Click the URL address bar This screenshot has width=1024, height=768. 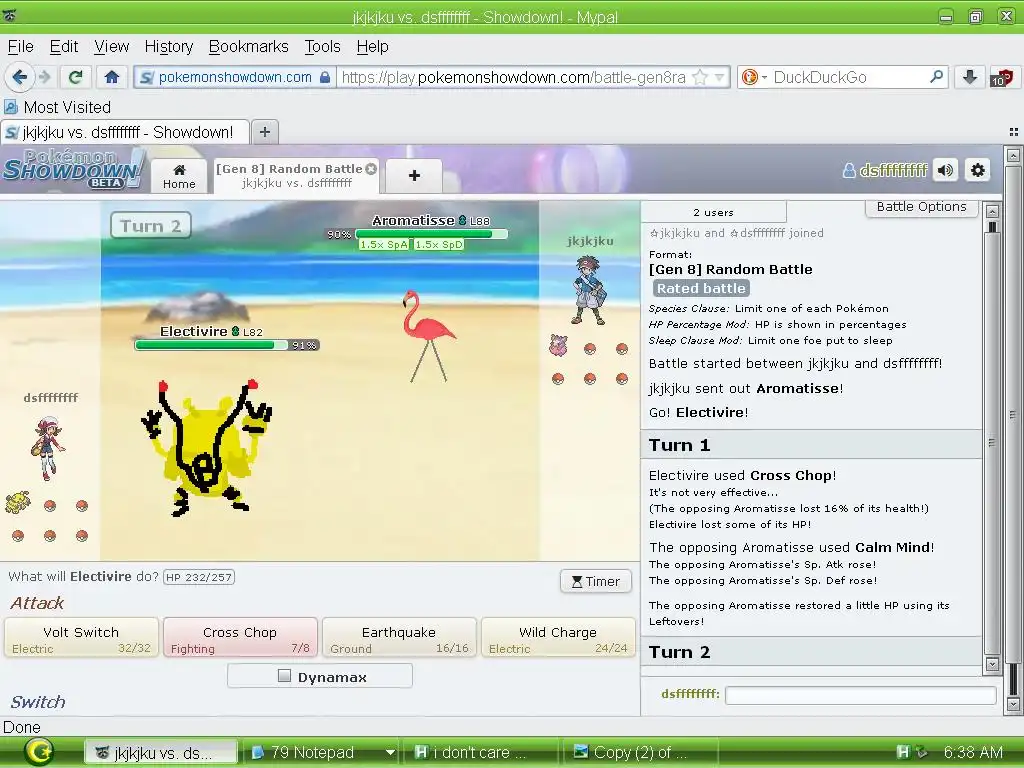[x=513, y=77]
